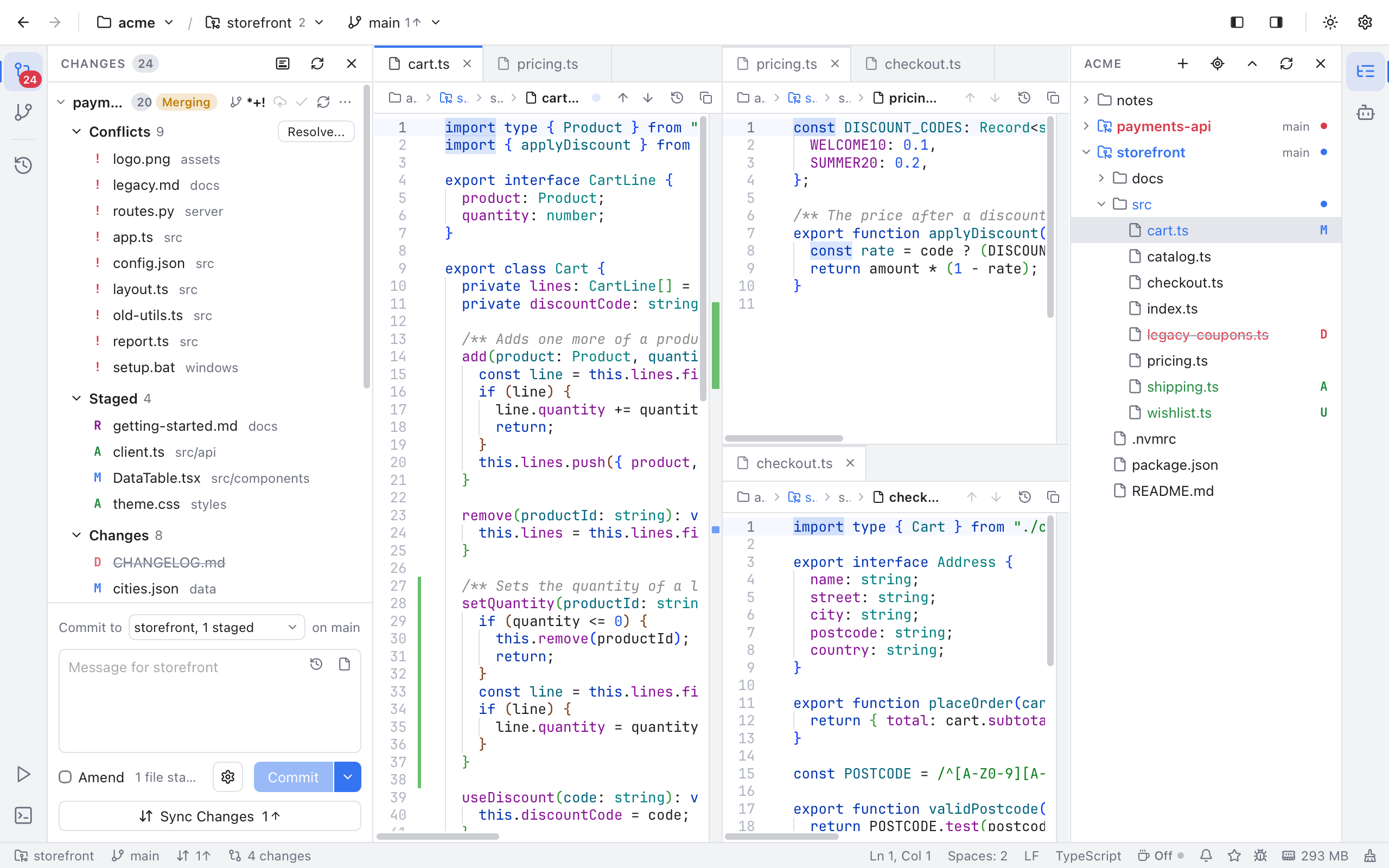
Task: Add new item in ACME explorer
Action: click(1182, 63)
